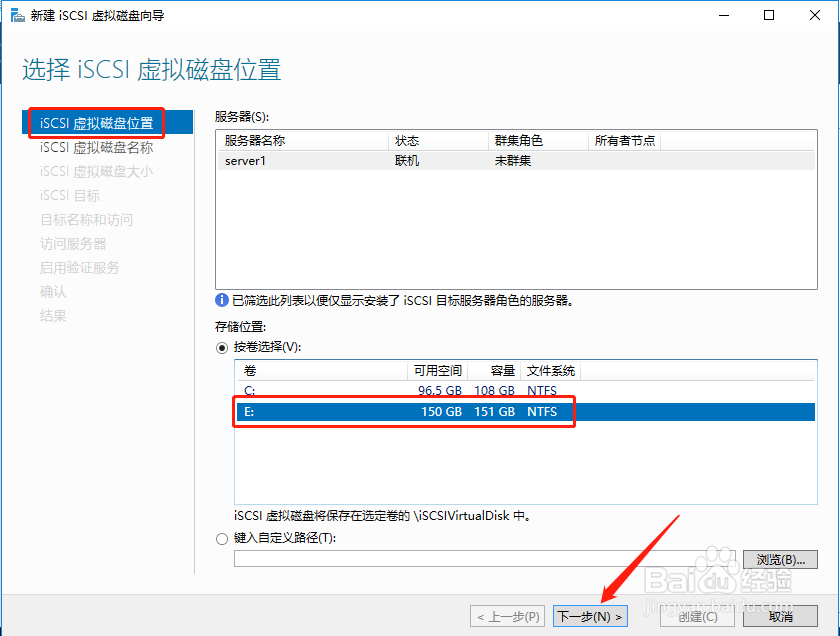Select the server1 row in server list
The width and height of the screenshot is (840, 636).
pos(300,160)
